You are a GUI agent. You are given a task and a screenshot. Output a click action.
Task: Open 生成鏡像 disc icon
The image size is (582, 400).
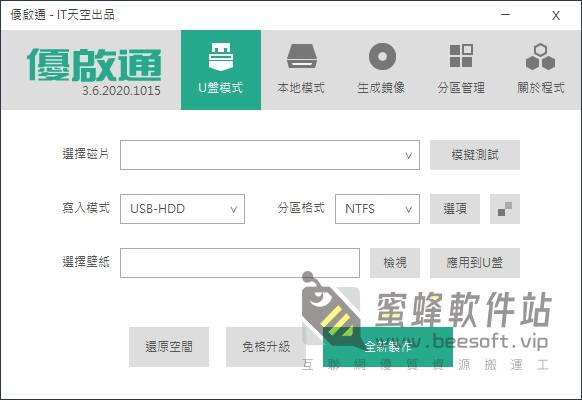point(382,56)
